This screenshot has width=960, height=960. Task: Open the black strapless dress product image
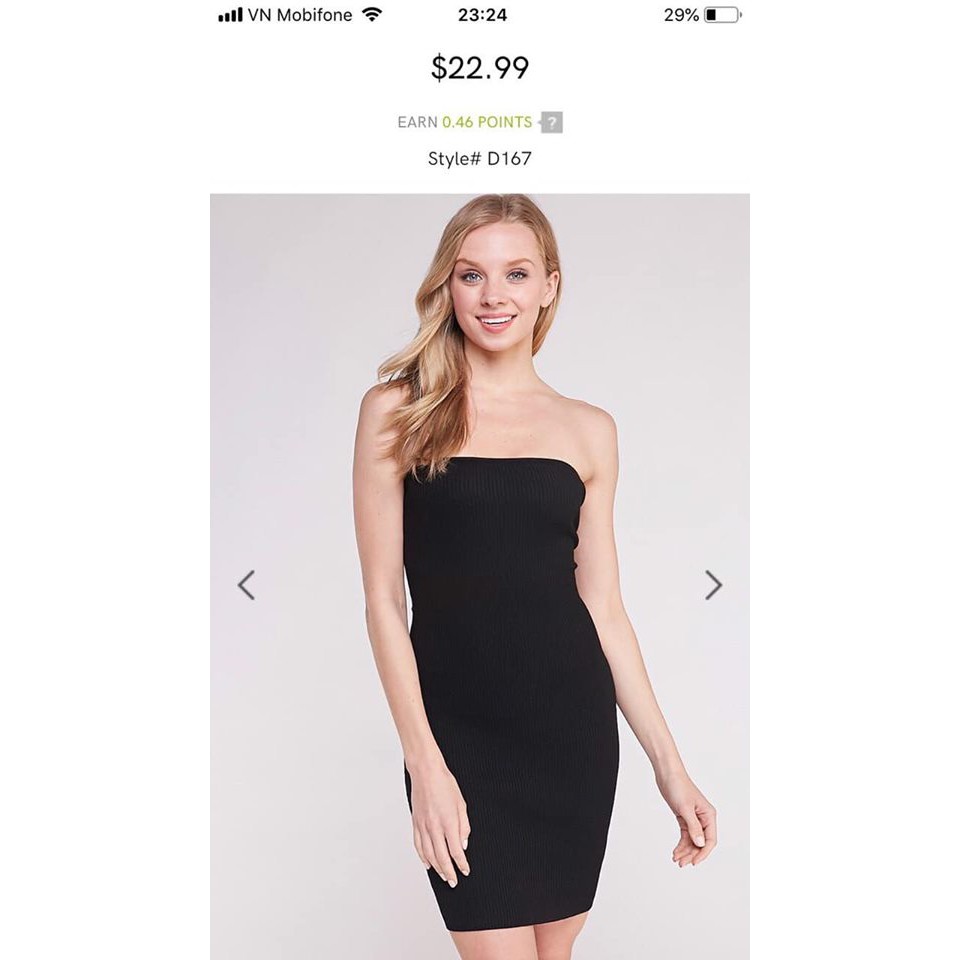coord(480,577)
